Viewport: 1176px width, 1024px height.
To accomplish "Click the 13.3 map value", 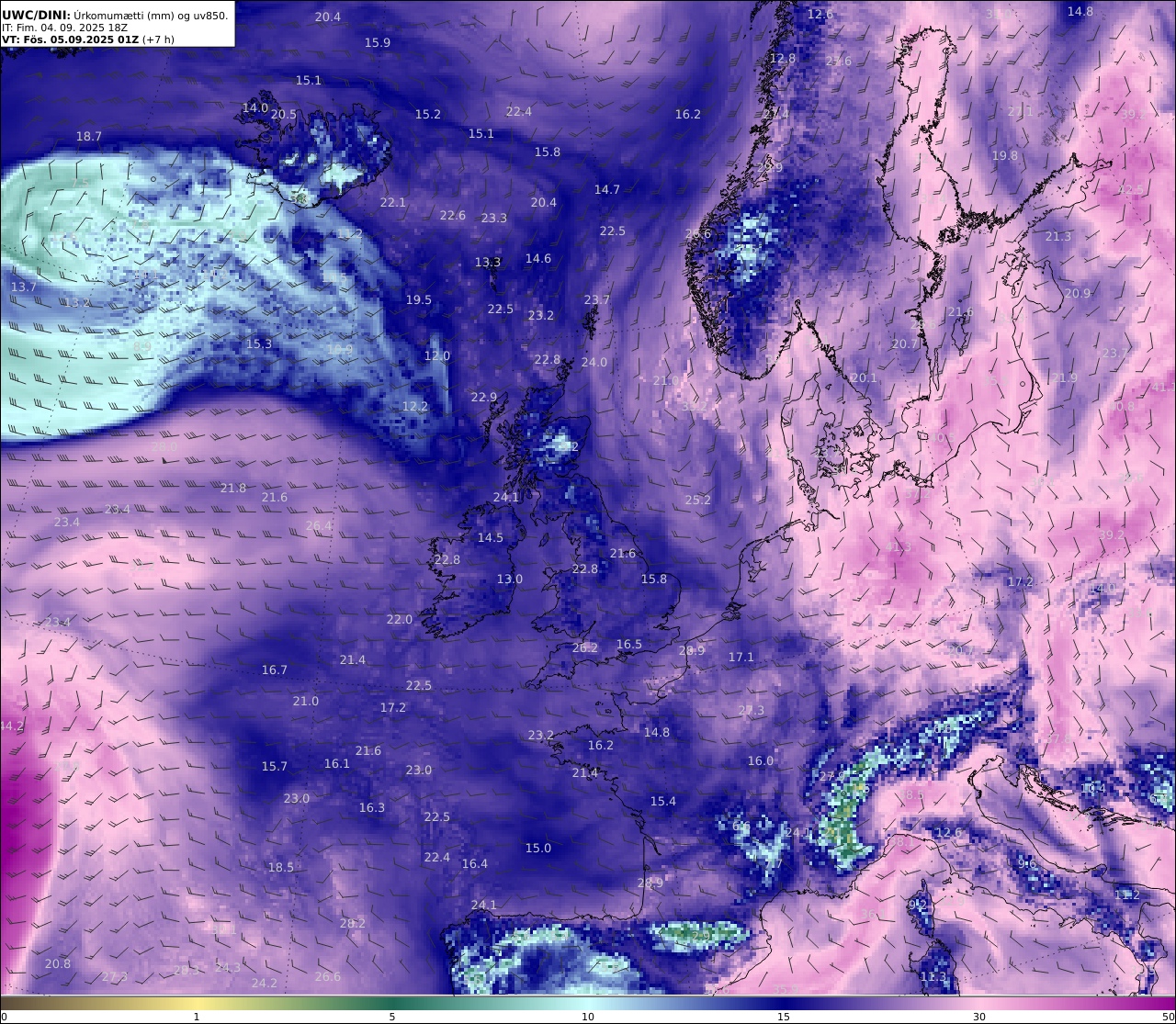I will [x=488, y=263].
